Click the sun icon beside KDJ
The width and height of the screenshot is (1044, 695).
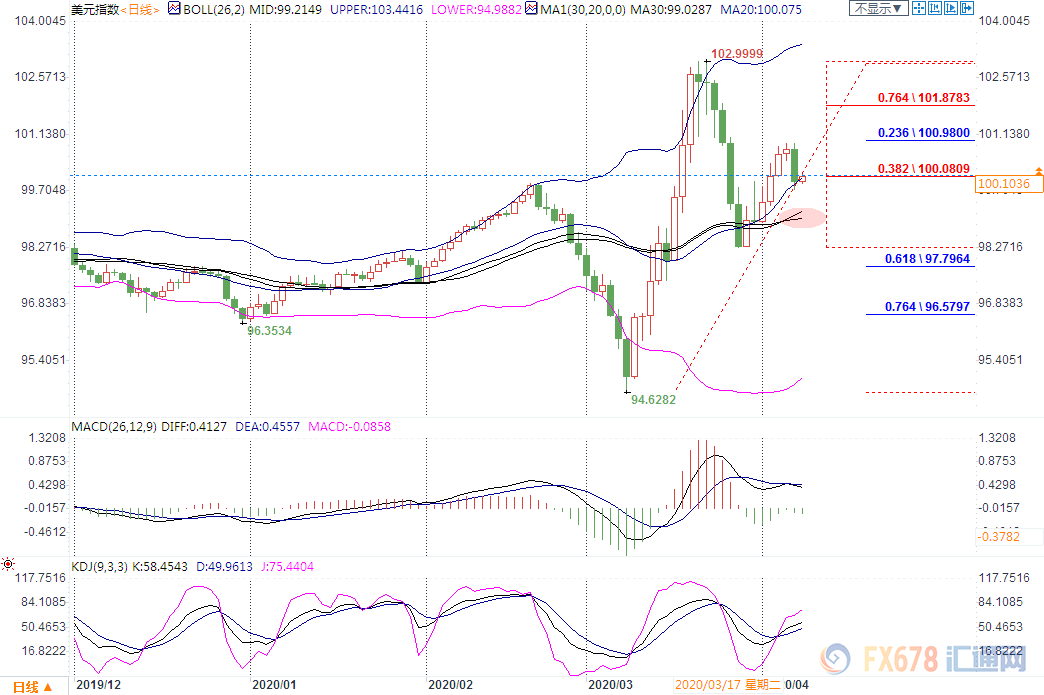[9, 565]
